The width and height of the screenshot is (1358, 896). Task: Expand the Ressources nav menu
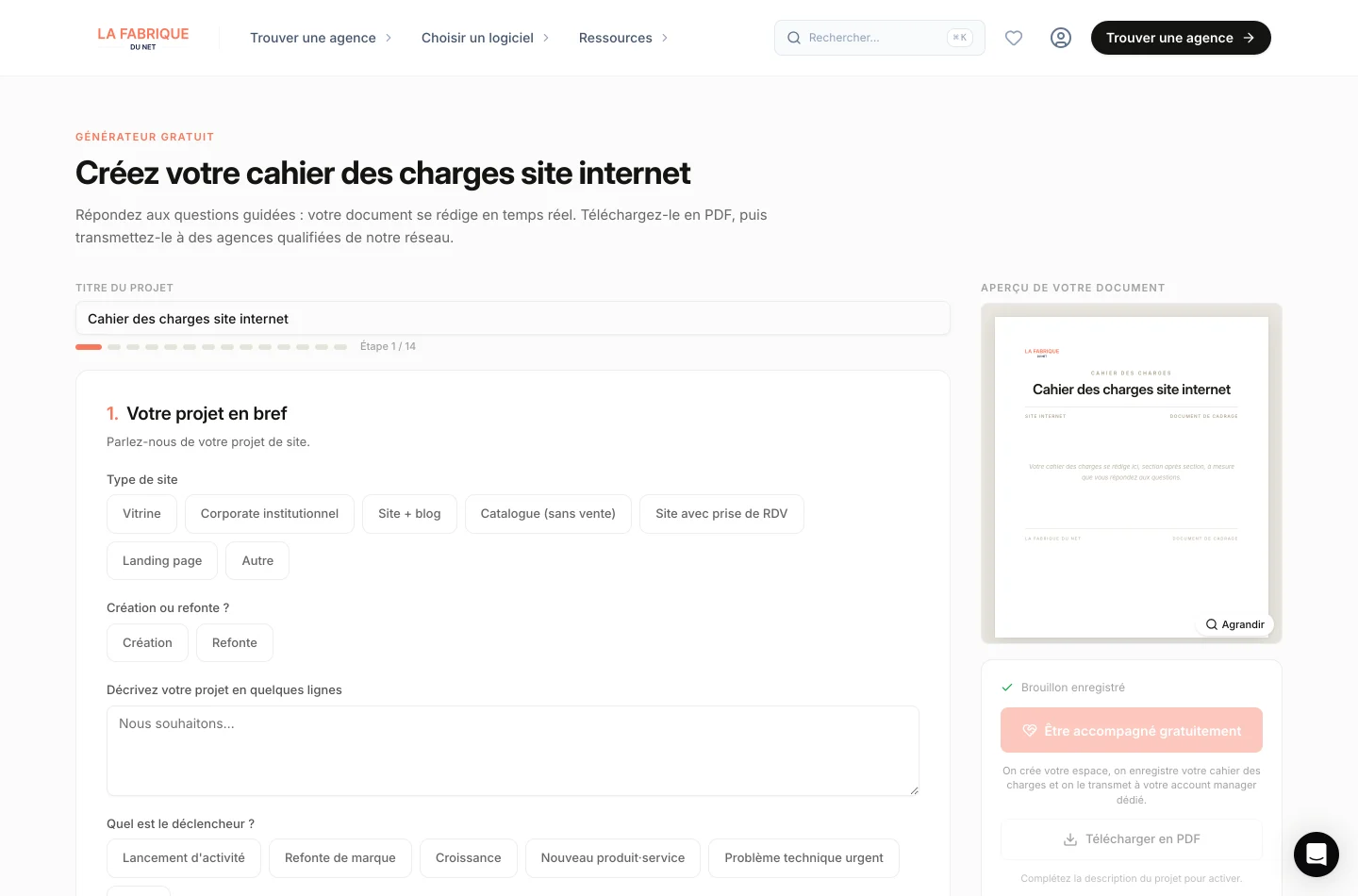pos(623,38)
